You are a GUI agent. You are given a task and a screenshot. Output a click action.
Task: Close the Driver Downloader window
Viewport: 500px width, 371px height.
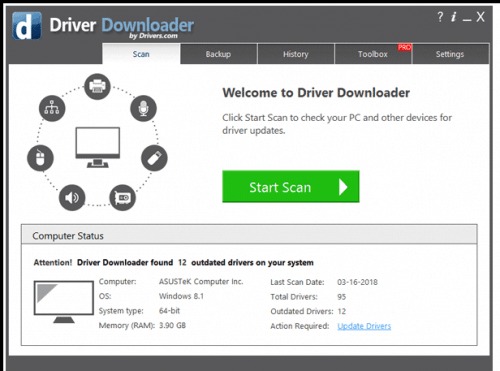[x=480, y=17]
